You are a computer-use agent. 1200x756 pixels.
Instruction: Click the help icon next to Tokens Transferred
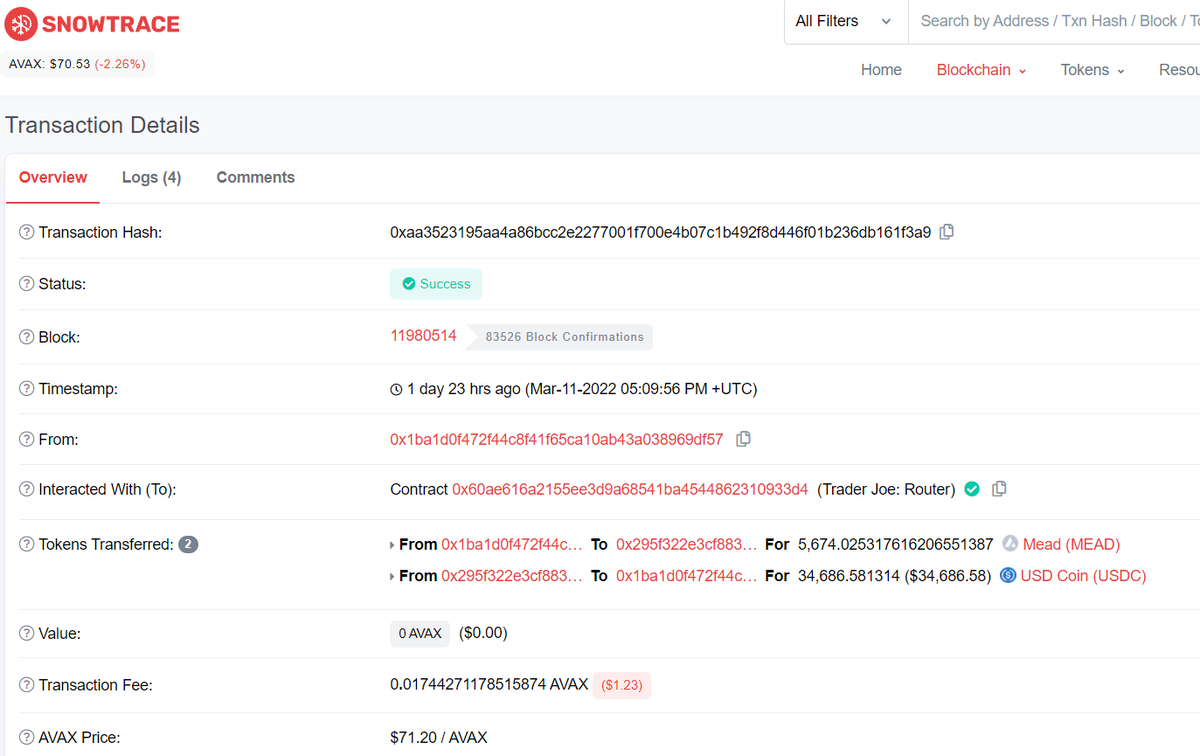[x=27, y=545]
